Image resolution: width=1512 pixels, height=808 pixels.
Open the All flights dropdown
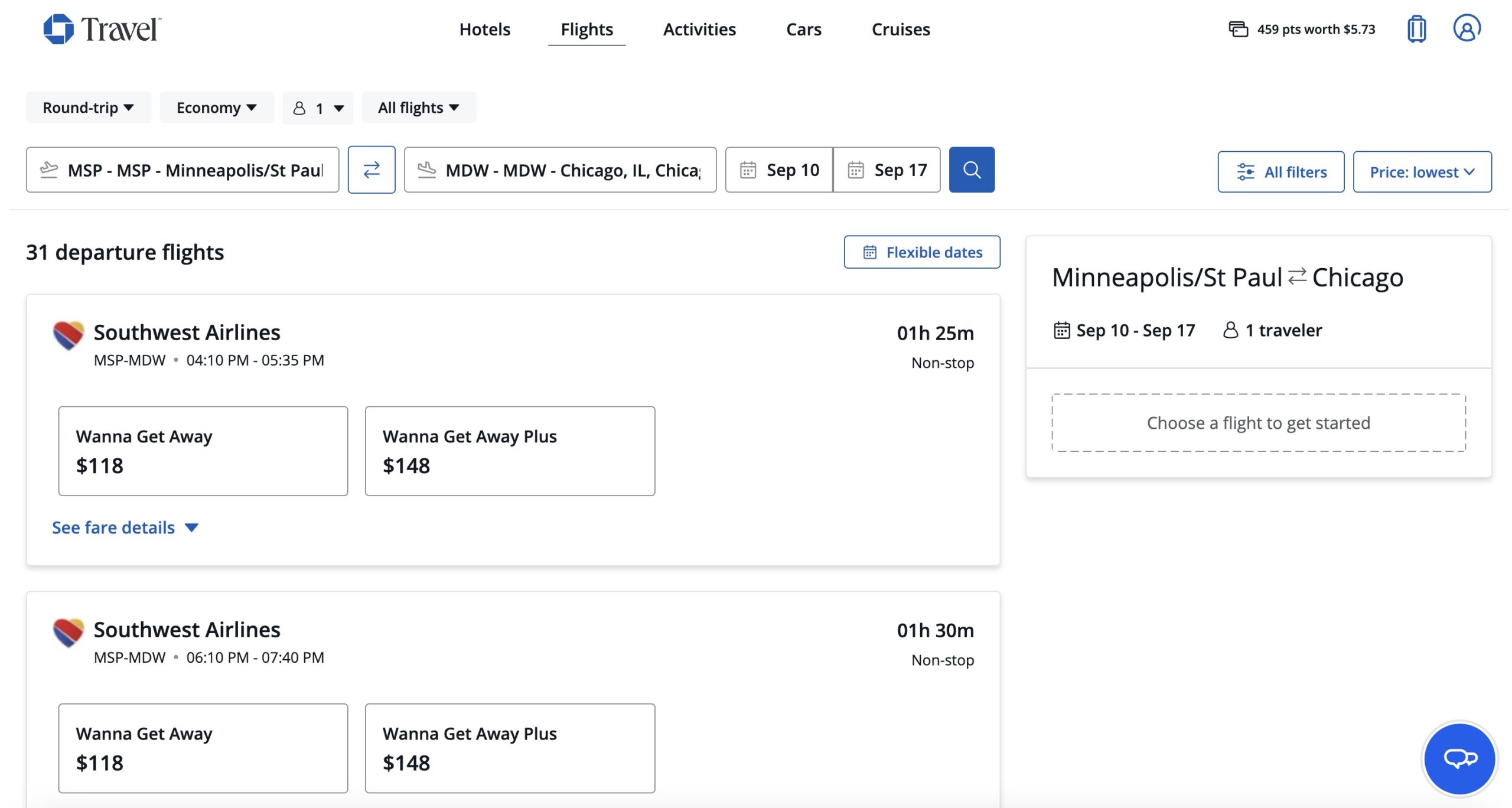click(x=419, y=107)
